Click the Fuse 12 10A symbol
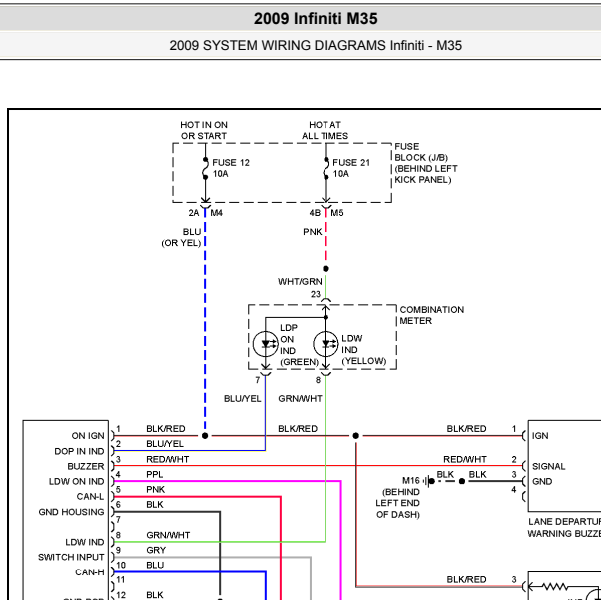This screenshot has height=600, width=601. 205,168
